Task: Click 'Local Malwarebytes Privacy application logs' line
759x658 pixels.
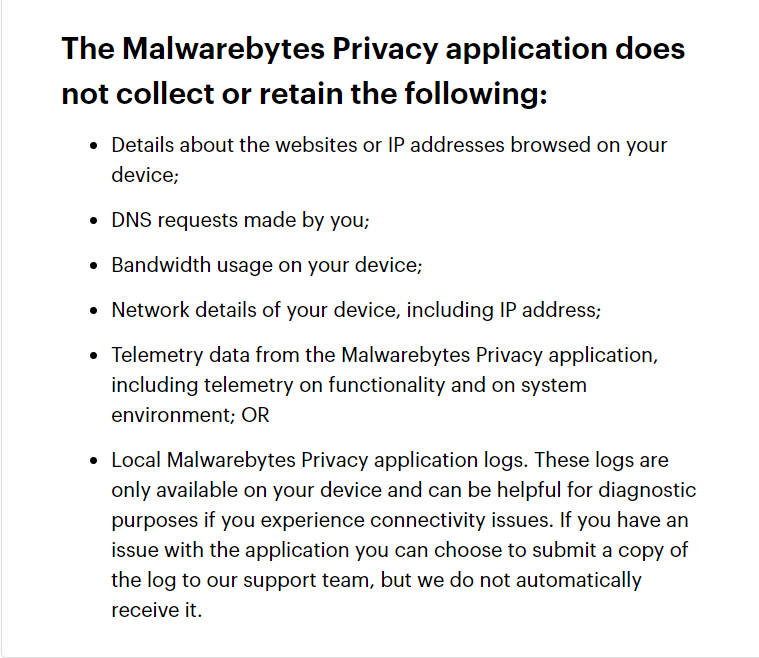Action: (390, 460)
